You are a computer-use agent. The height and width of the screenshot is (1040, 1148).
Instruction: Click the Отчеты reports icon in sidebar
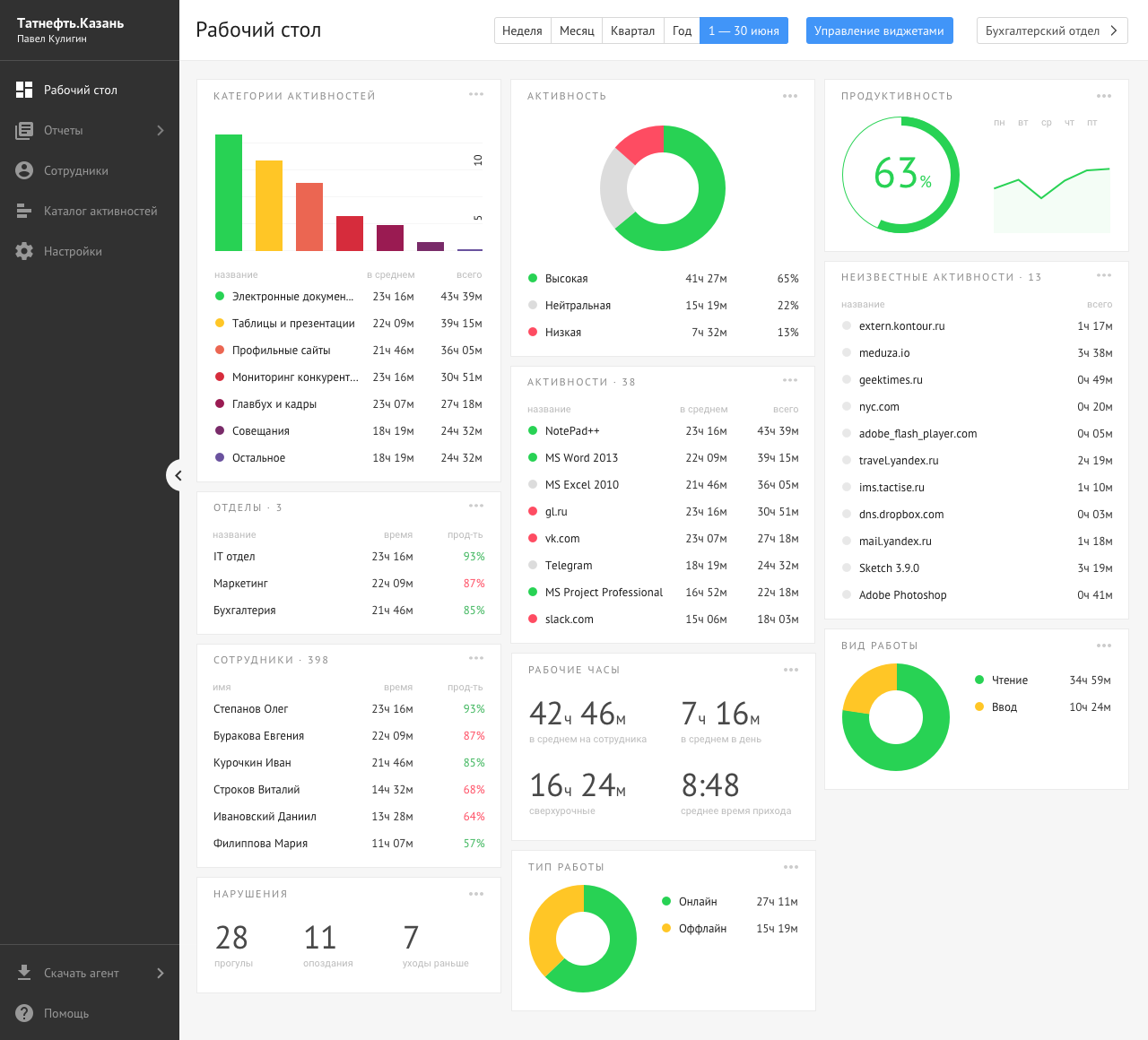[x=24, y=130]
